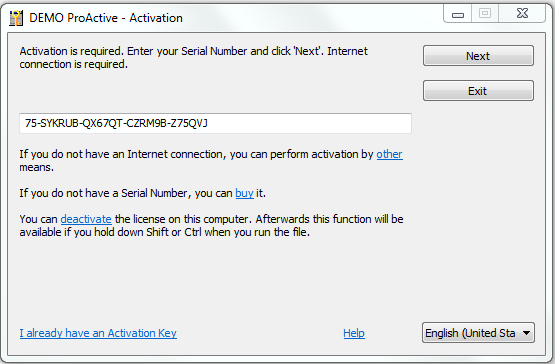Open the Help link
555x364 pixels.
tap(354, 333)
